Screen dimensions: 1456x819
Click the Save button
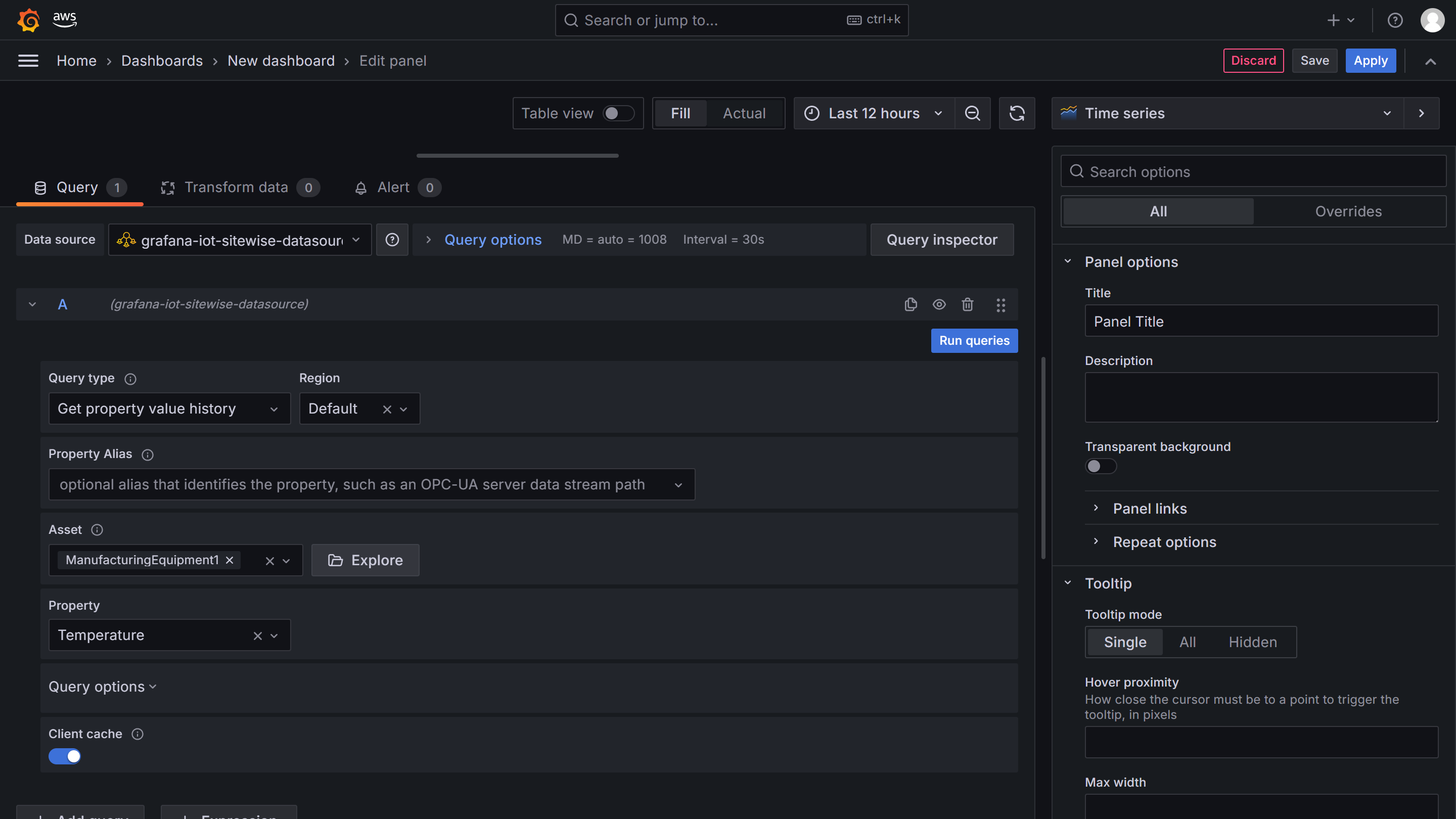[x=1314, y=61]
